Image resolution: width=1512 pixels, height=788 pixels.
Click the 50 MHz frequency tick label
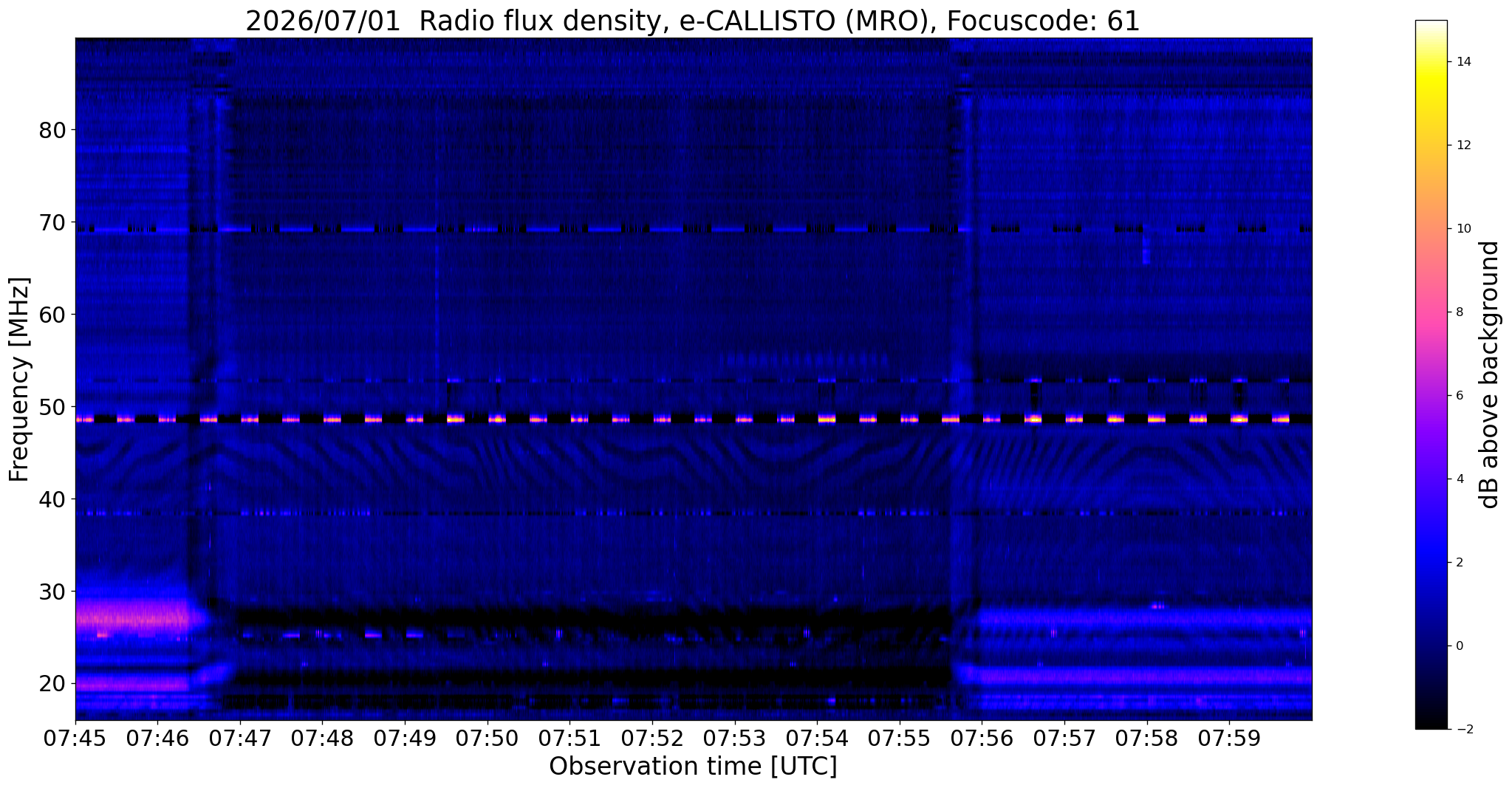coord(53,407)
